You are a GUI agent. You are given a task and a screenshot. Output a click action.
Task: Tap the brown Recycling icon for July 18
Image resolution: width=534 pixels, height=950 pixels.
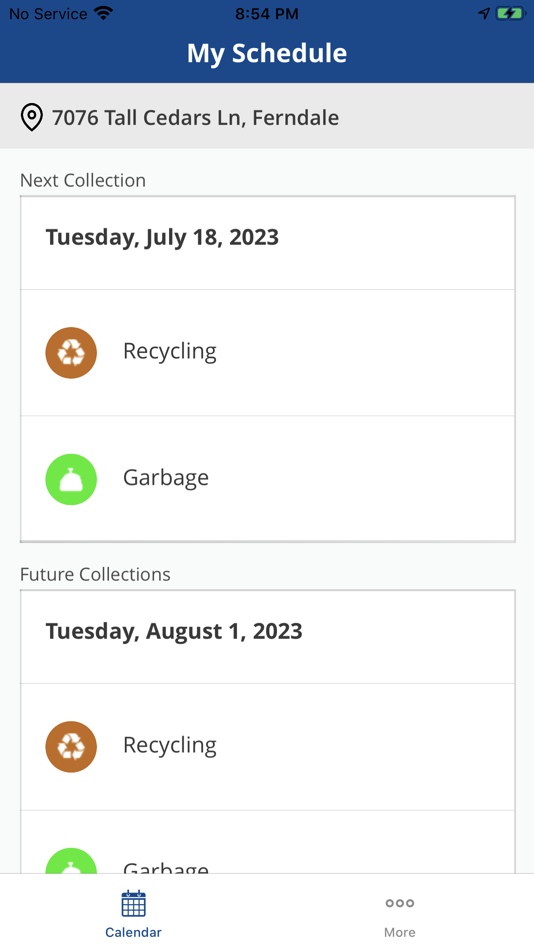pos(71,353)
